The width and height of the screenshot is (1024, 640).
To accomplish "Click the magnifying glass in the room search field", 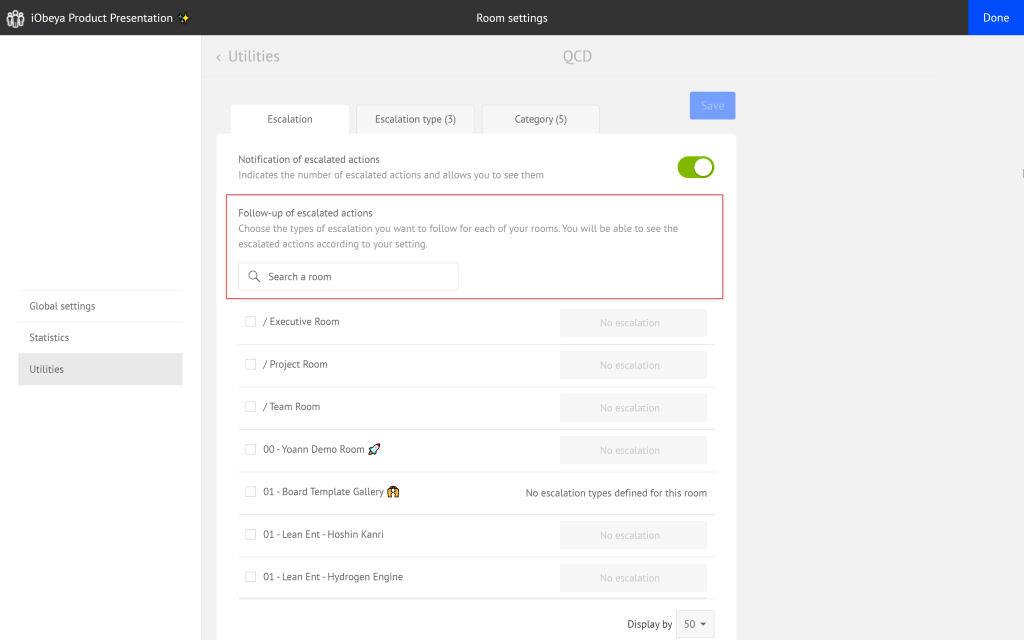I will coord(253,276).
